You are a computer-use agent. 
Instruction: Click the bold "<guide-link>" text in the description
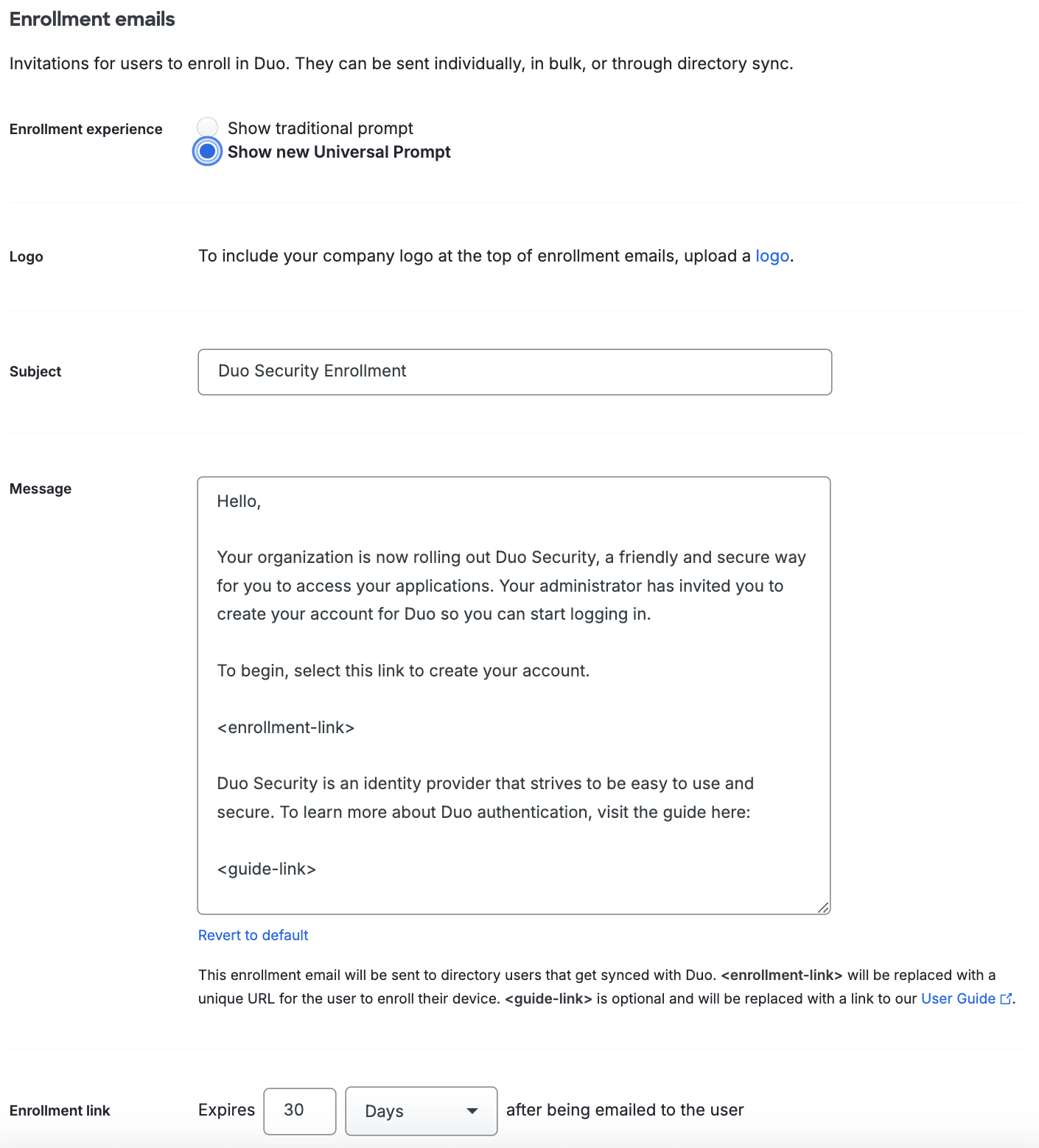549,998
